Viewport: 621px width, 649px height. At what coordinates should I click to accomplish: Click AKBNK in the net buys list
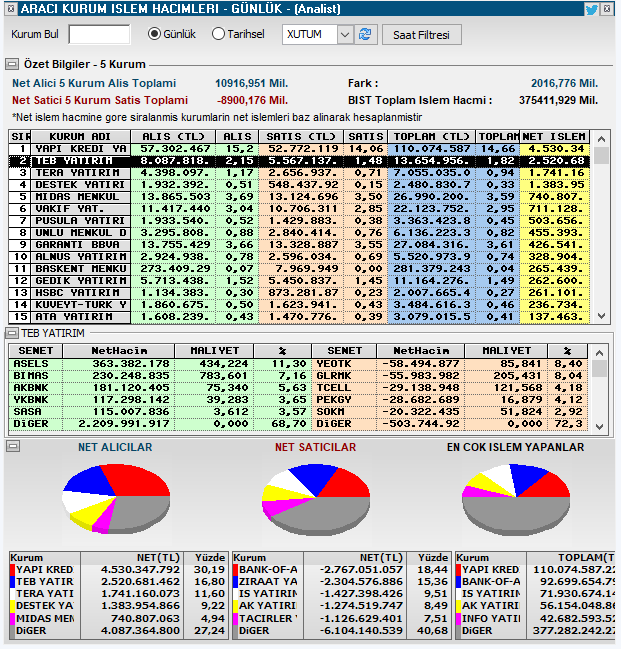[x=31, y=388]
